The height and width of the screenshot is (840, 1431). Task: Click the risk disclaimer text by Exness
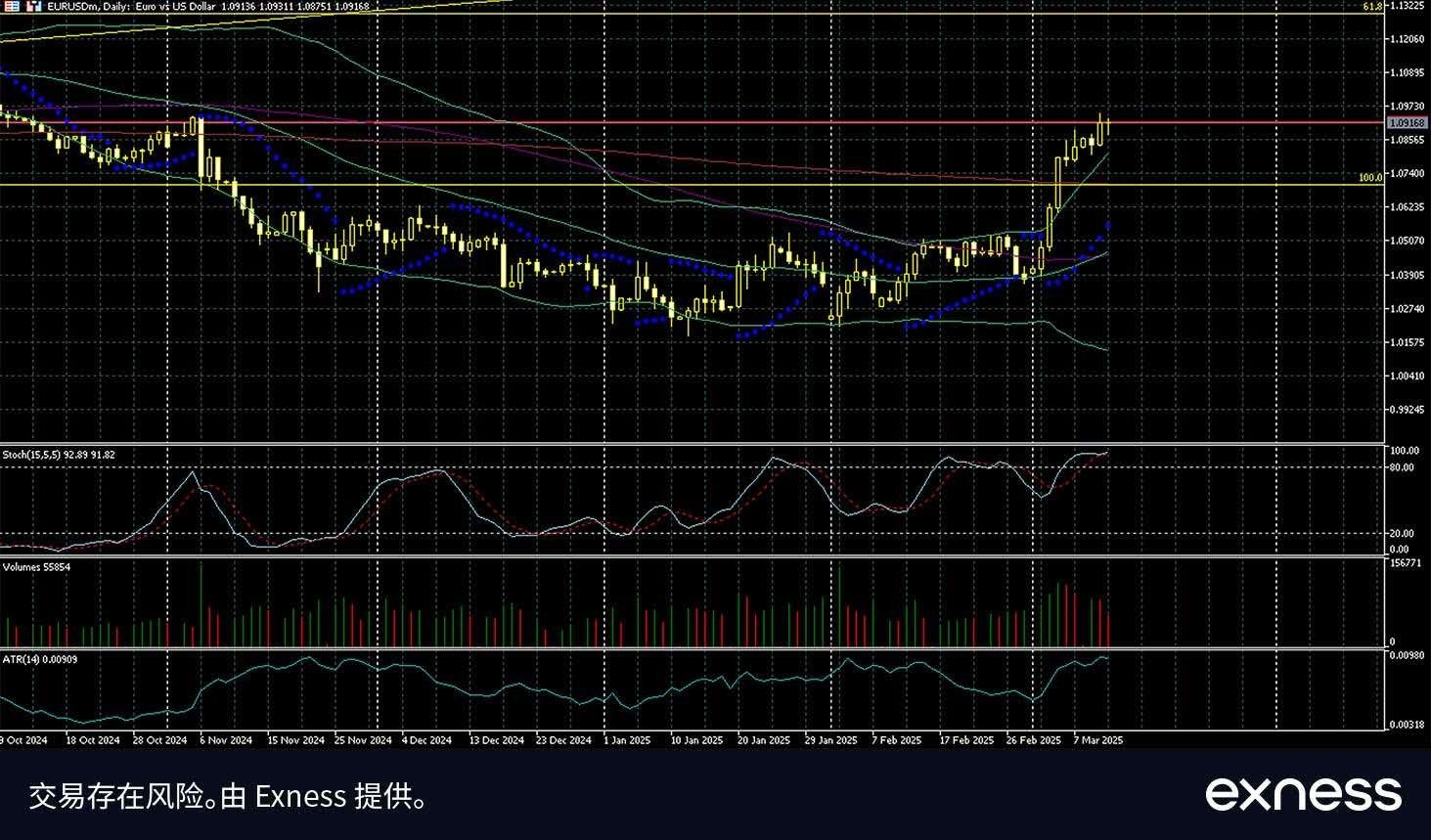click(228, 796)
